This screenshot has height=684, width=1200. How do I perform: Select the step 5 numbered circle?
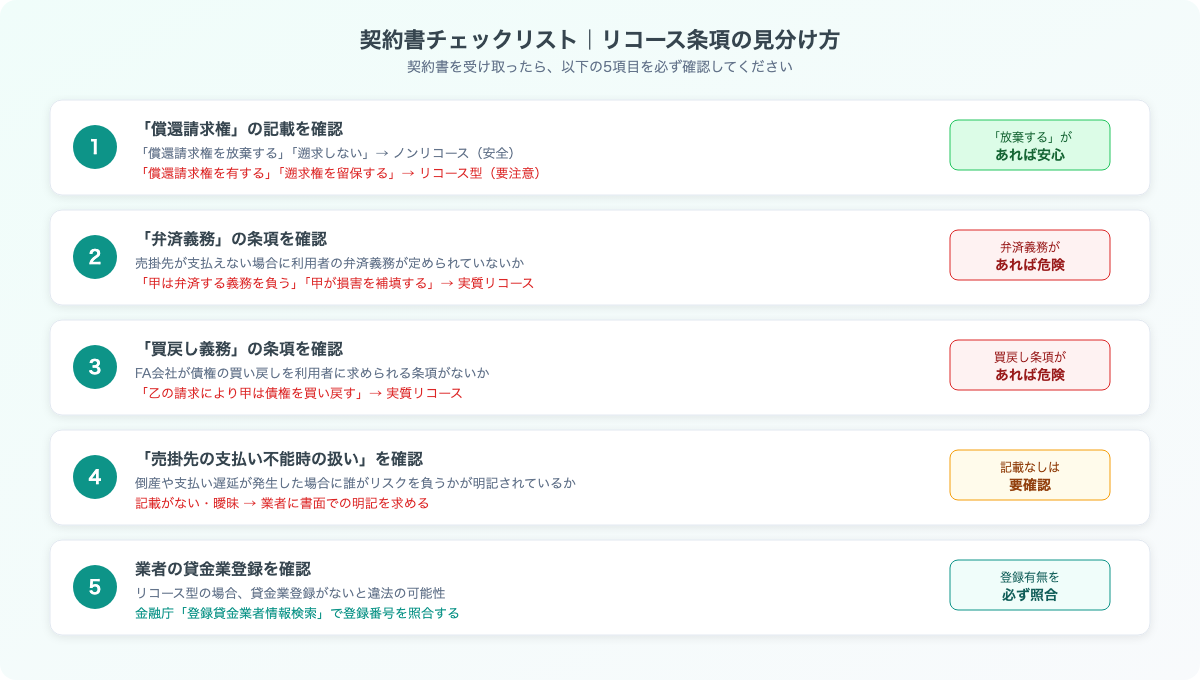93,587
